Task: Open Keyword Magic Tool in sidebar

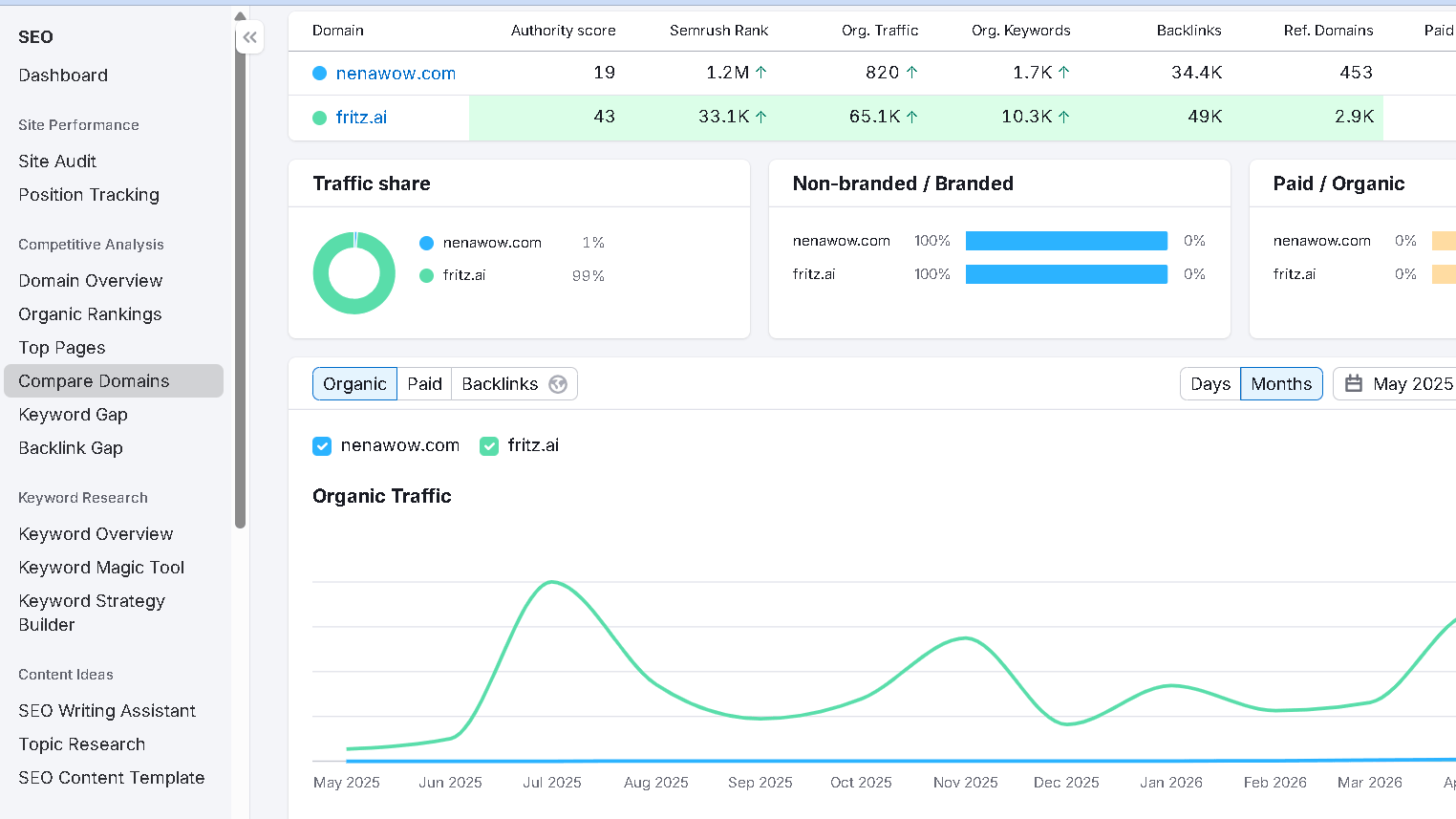Action: tap(101, 568)
